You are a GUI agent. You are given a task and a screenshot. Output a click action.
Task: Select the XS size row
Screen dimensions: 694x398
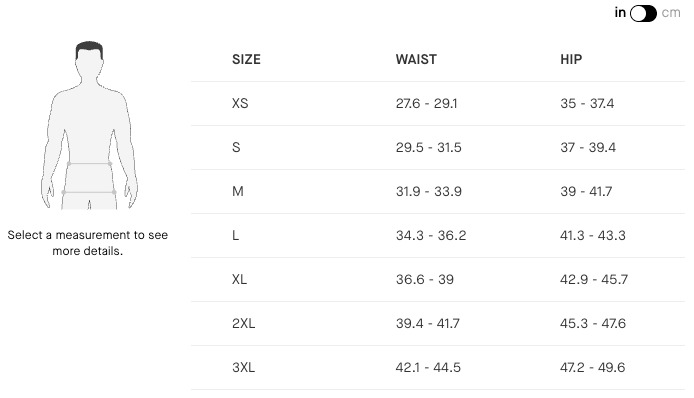(438, 104)
